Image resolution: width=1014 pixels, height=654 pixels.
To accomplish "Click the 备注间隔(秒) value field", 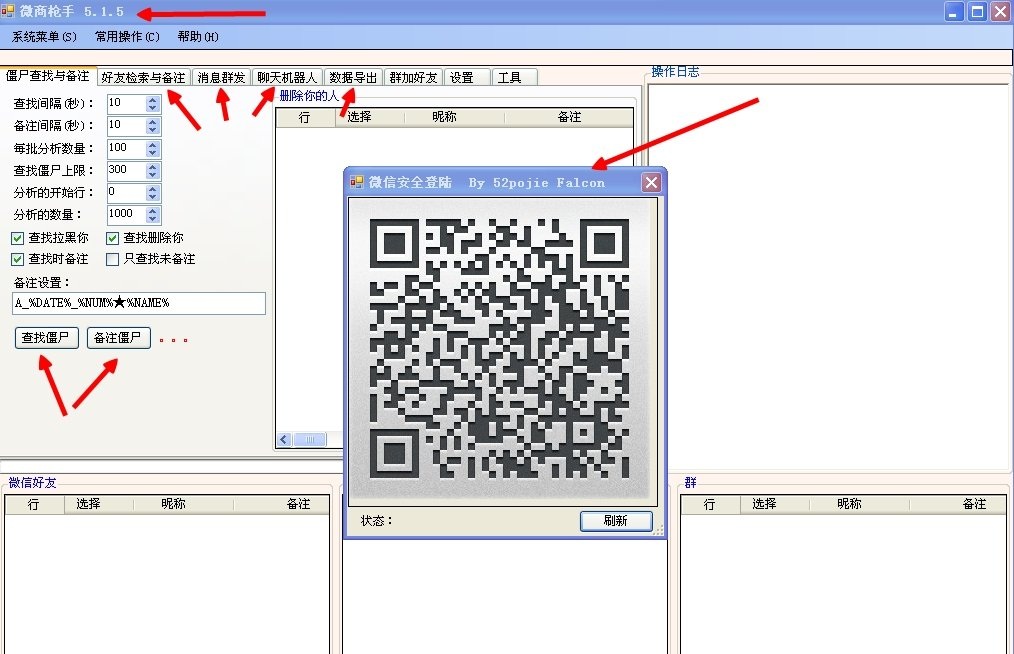I will 127,125.
